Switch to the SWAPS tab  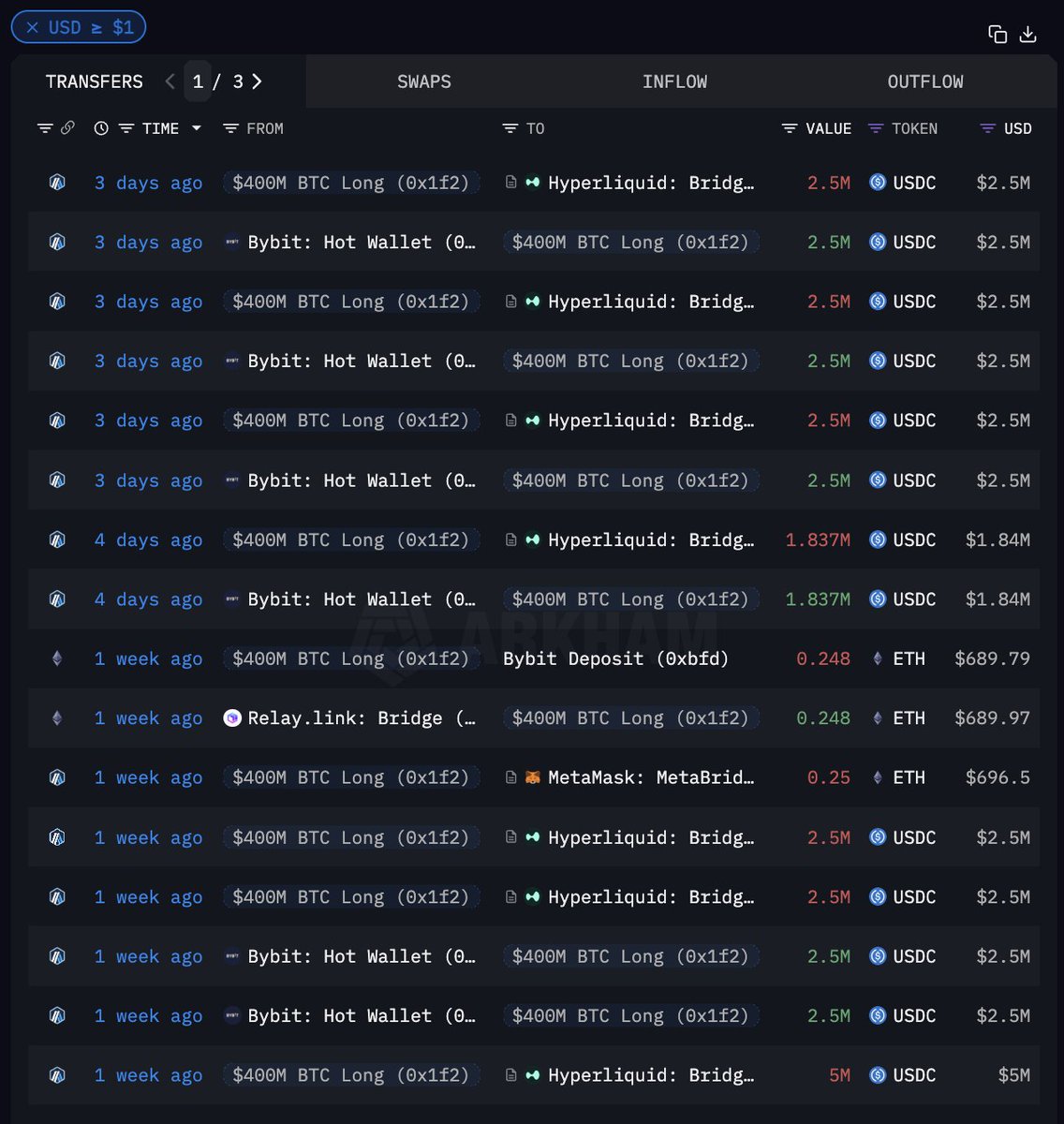(x=424, y=81)
